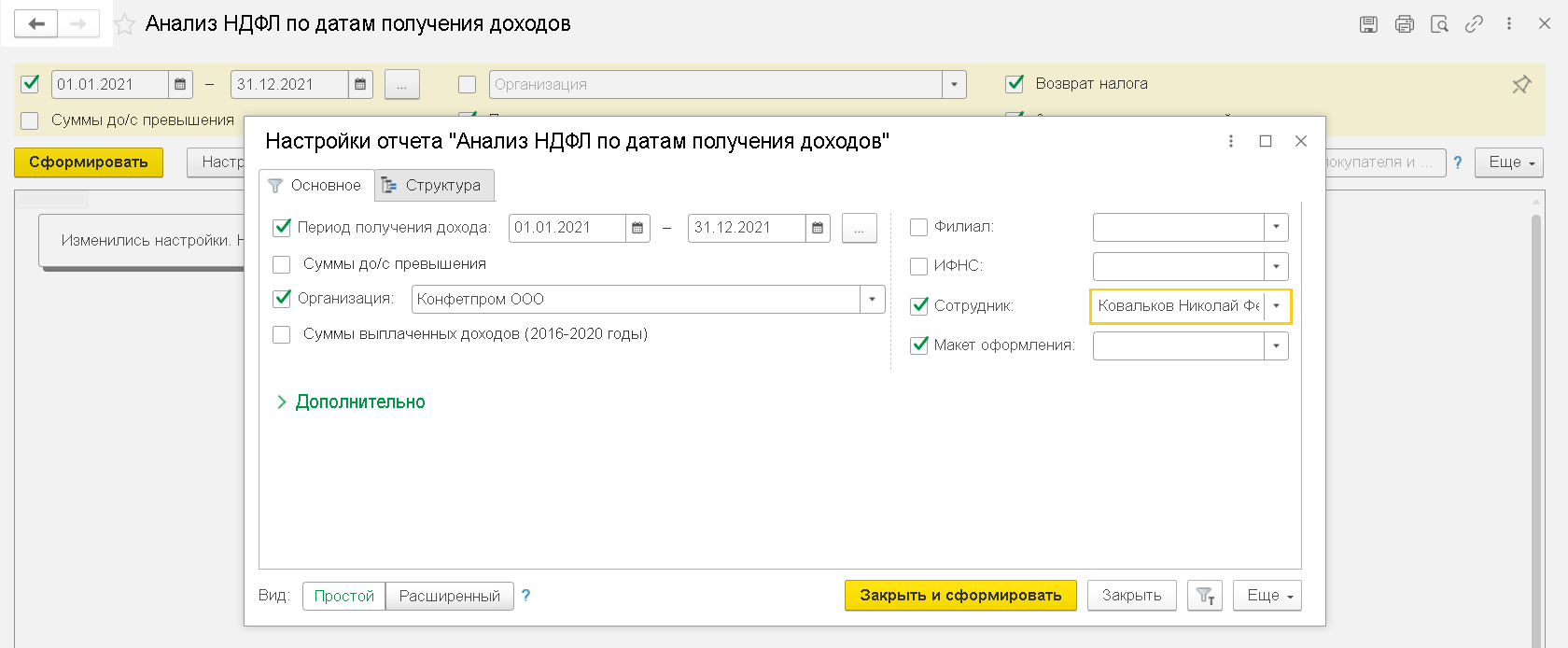Choose period via main '...' button
The image size is (1568, 648).
tap(402, 84)
